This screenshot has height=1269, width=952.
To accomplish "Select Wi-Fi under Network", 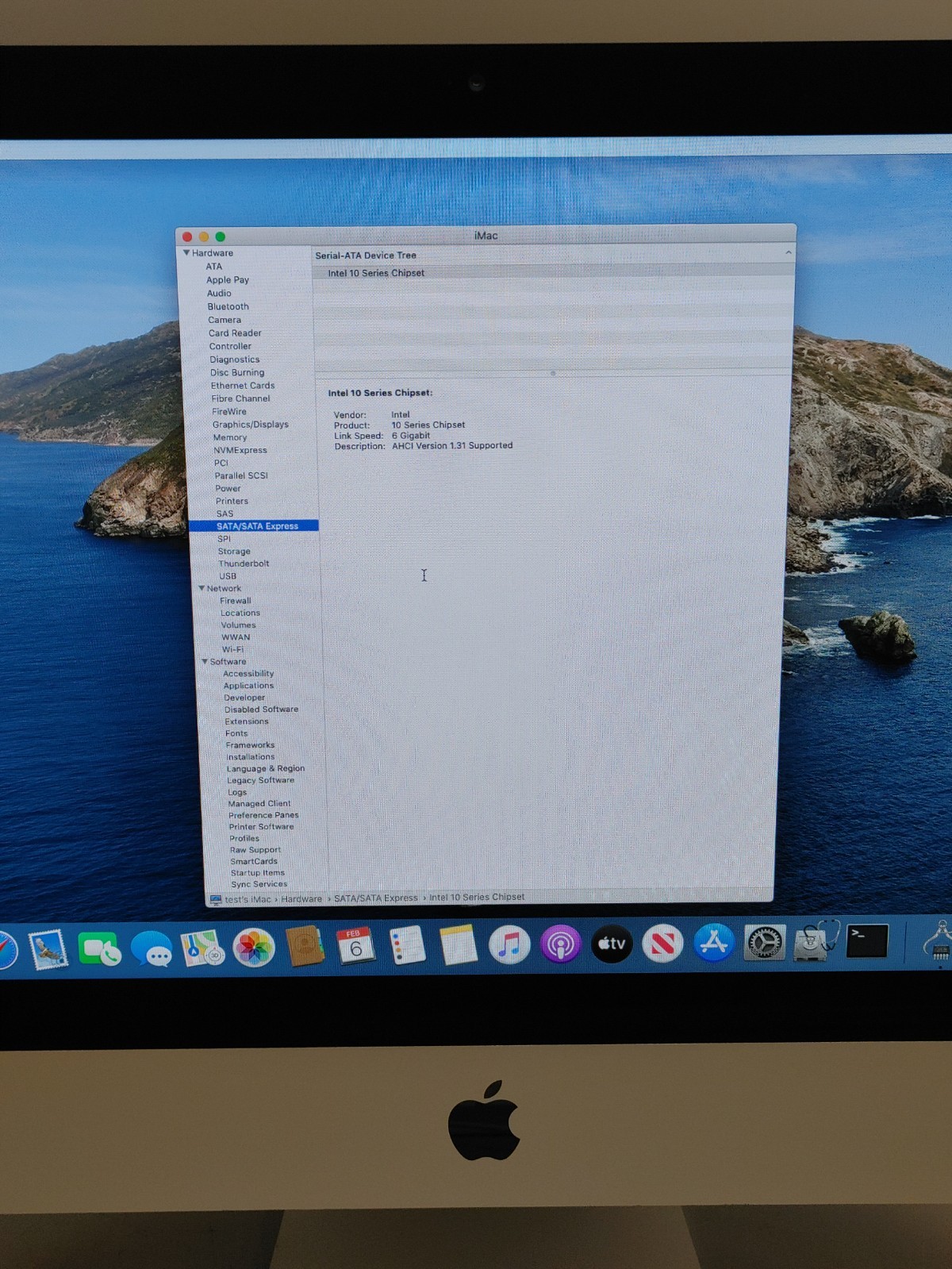I will 232,649.
